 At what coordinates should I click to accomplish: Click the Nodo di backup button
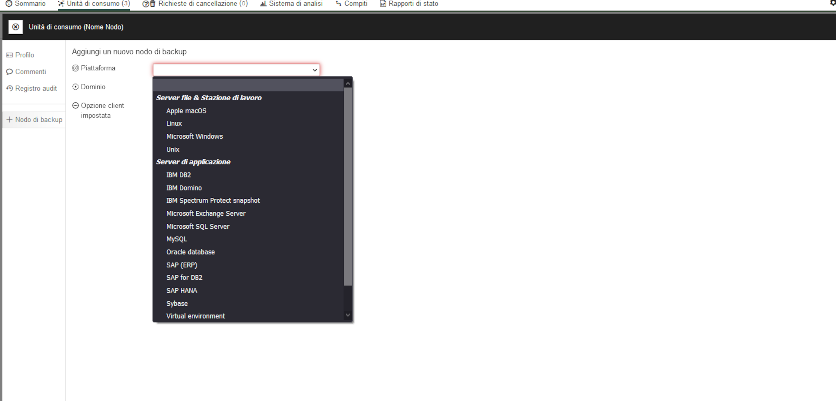34,119
